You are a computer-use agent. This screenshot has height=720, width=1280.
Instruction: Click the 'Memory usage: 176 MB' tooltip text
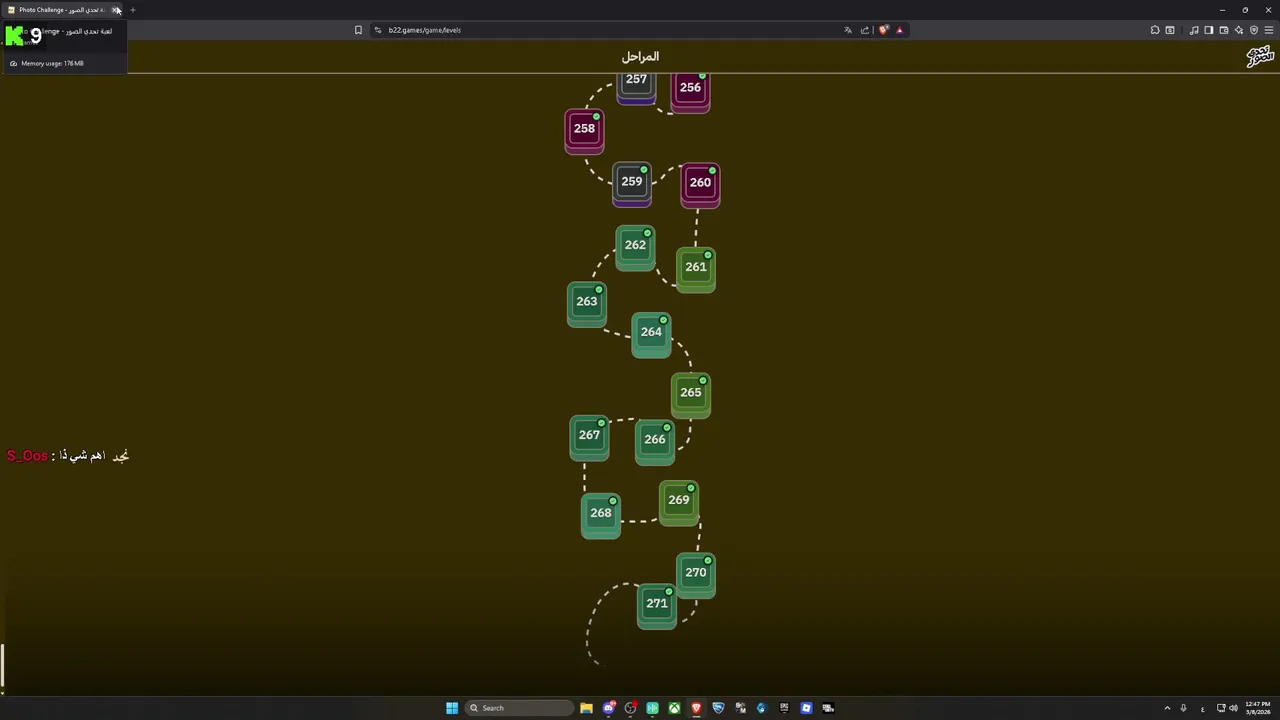point(52,63)
